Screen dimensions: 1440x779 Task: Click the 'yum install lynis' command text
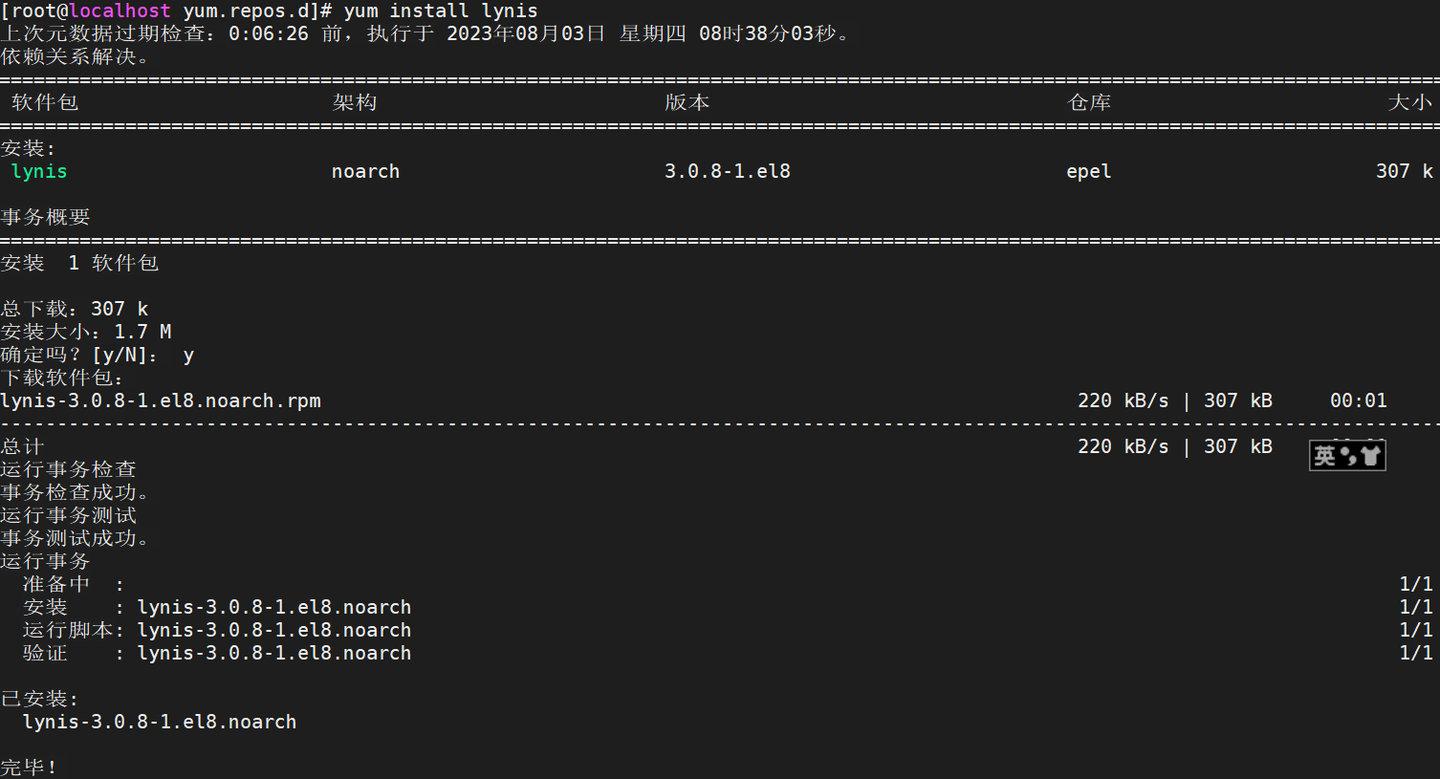[x=440, y=11]
